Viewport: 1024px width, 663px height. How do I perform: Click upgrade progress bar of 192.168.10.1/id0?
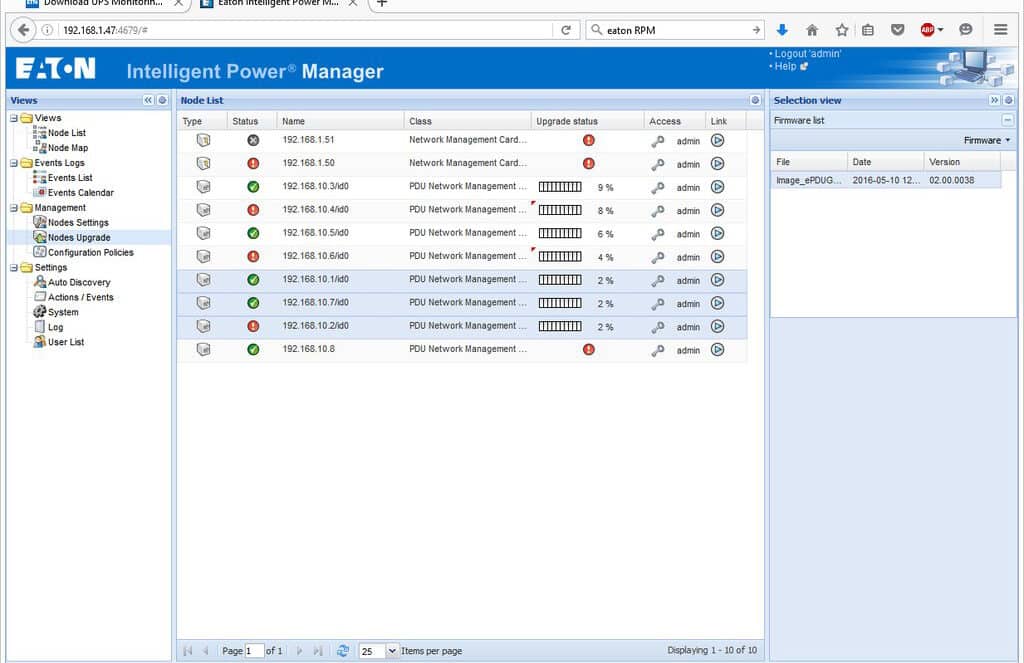pyautogui.click(x=560, y=280)
